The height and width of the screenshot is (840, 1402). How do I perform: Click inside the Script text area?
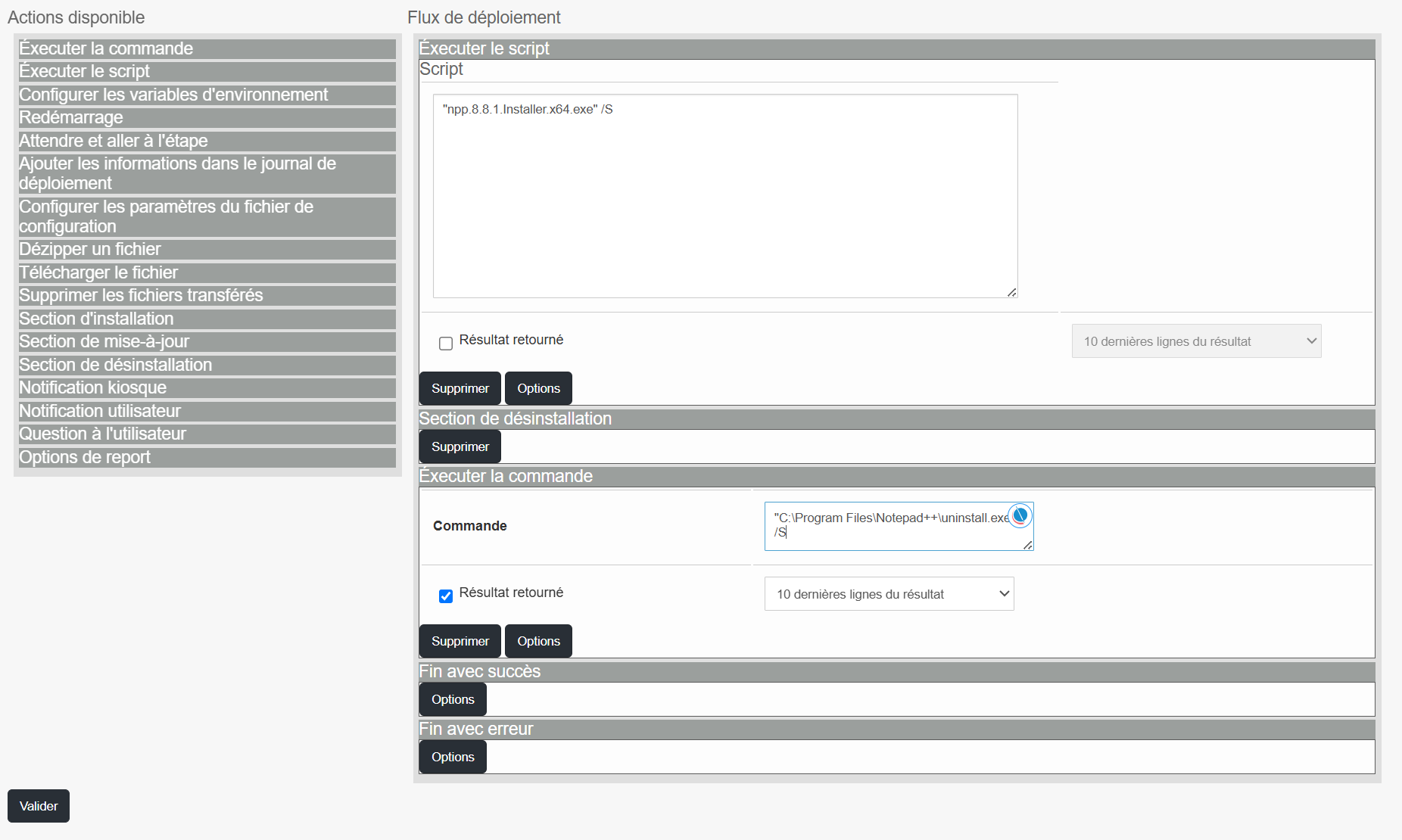[x=725, y=196]
